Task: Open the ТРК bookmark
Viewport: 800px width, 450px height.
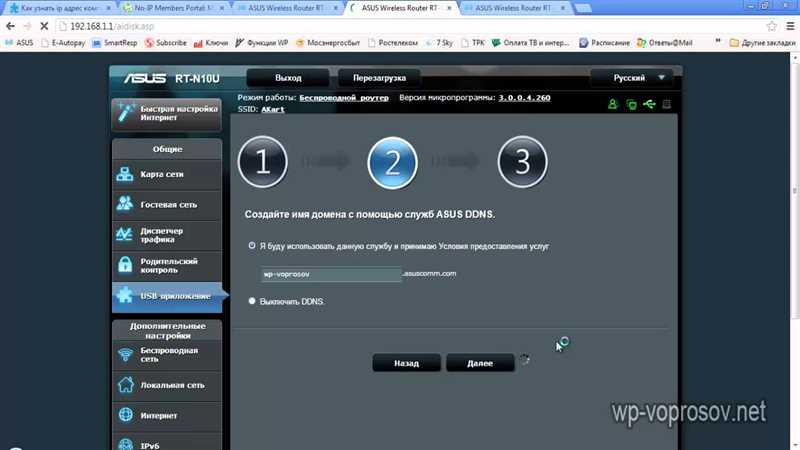Action: [473, 43]
